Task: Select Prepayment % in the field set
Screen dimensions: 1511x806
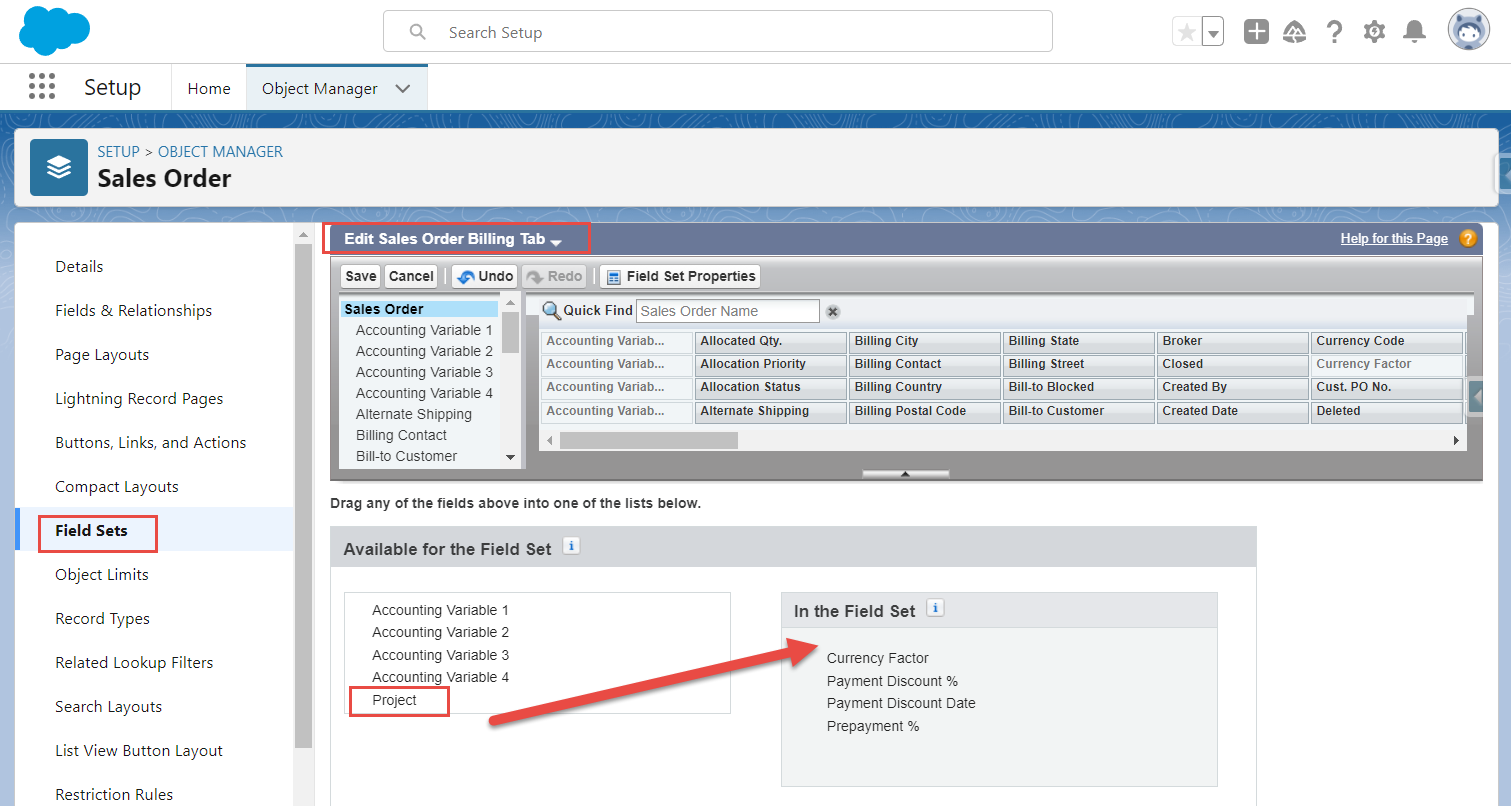Action: [873, 726]
